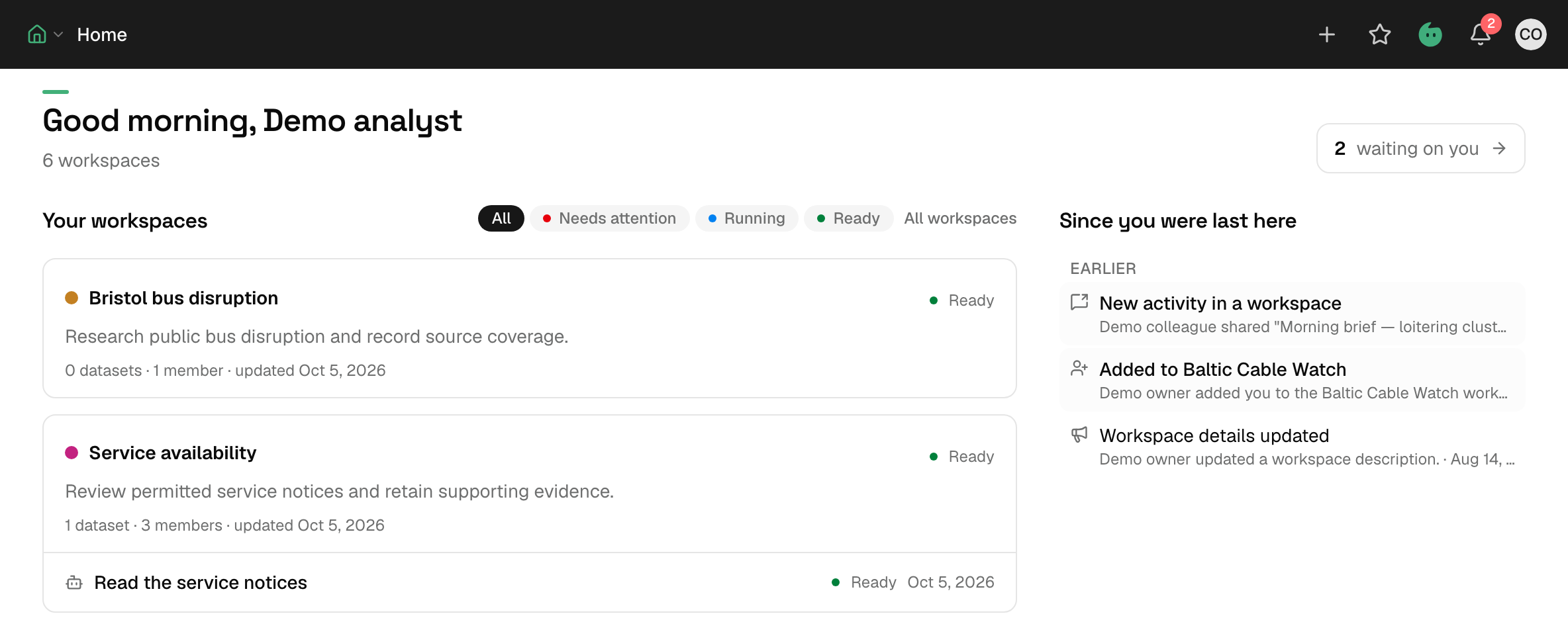Open the All workspaces link

coord(960,218)
